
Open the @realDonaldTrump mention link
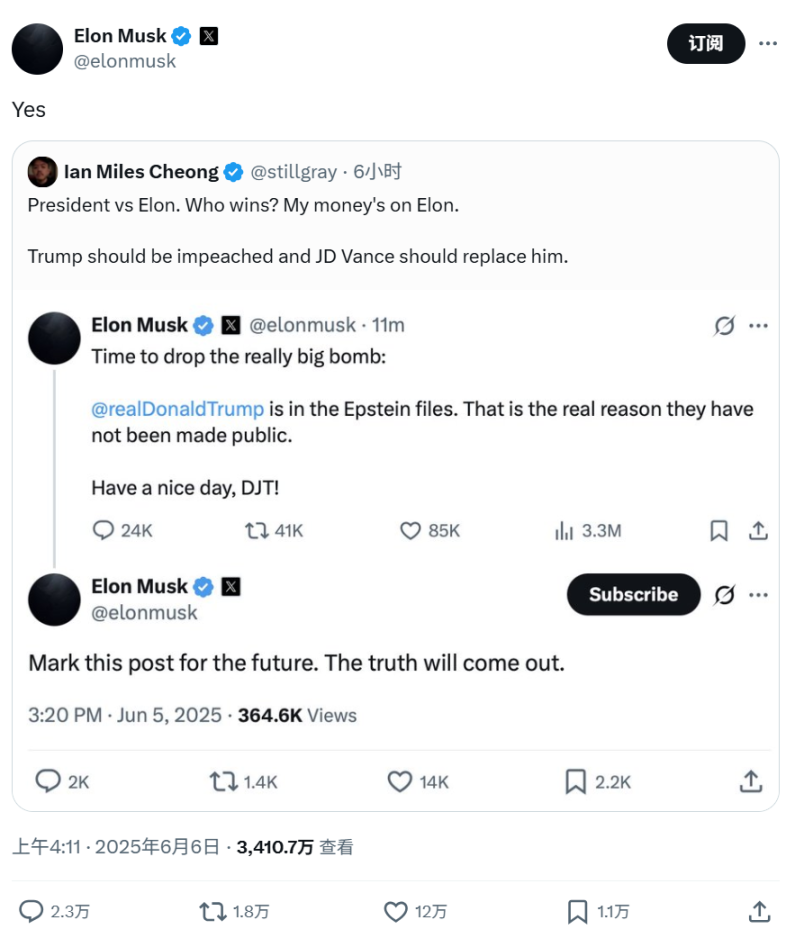tap(177, 408)
